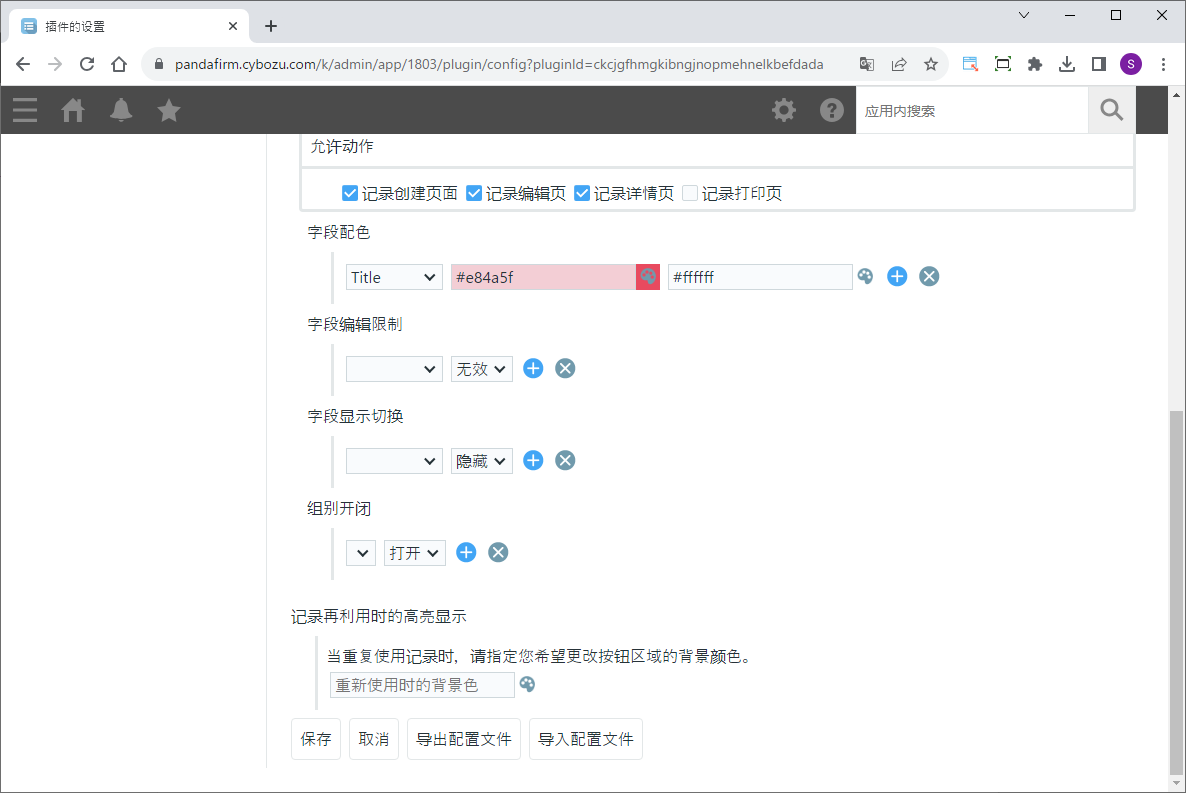Open the favorites star in header
1186x793 pixels.
coord(169,110)
